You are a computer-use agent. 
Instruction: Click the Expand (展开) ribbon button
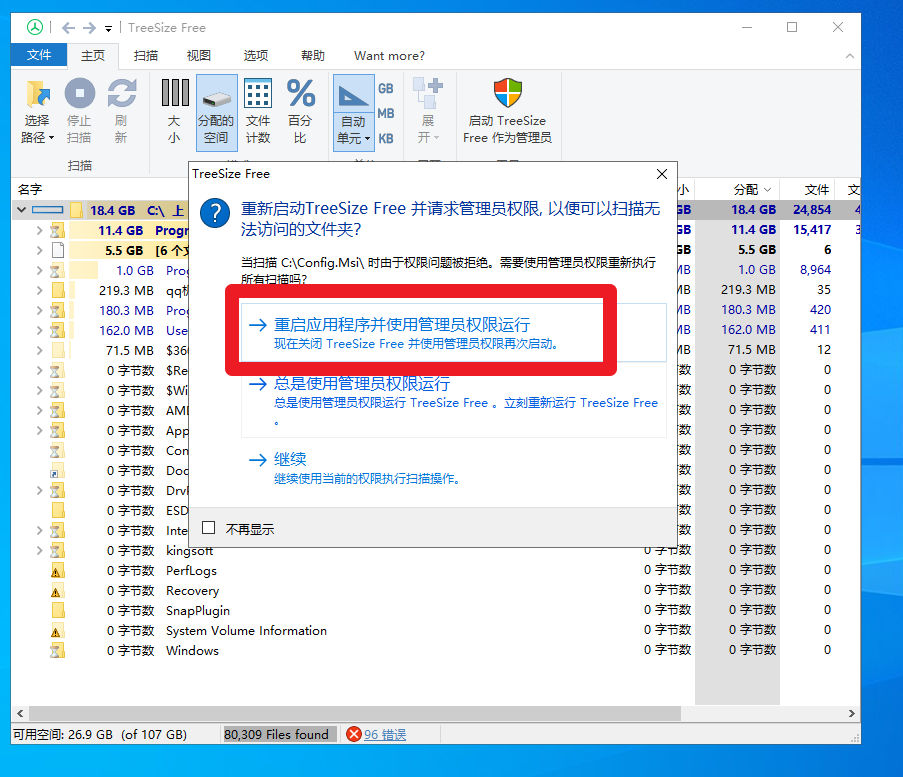[x=428, y=111]
